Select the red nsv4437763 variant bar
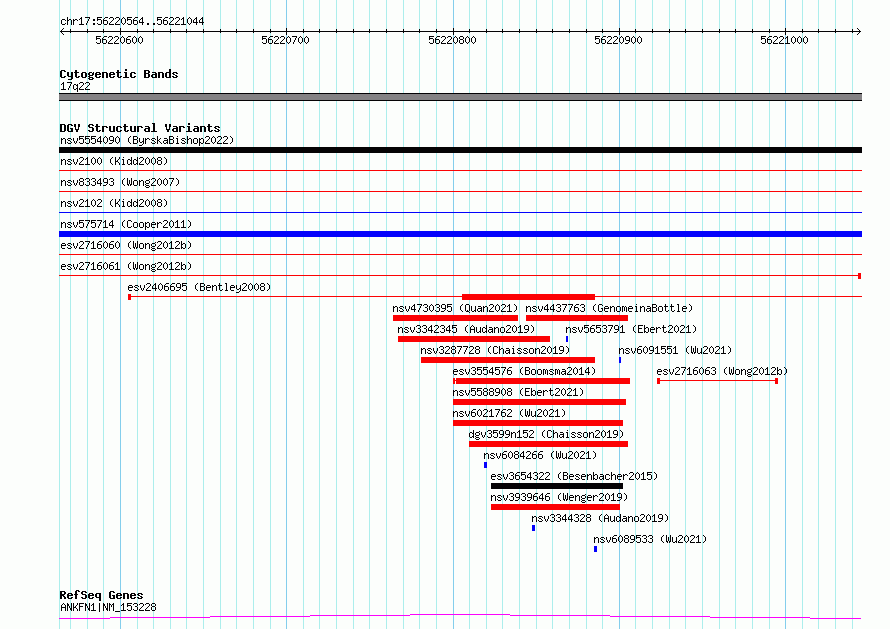 coord(577,318)
